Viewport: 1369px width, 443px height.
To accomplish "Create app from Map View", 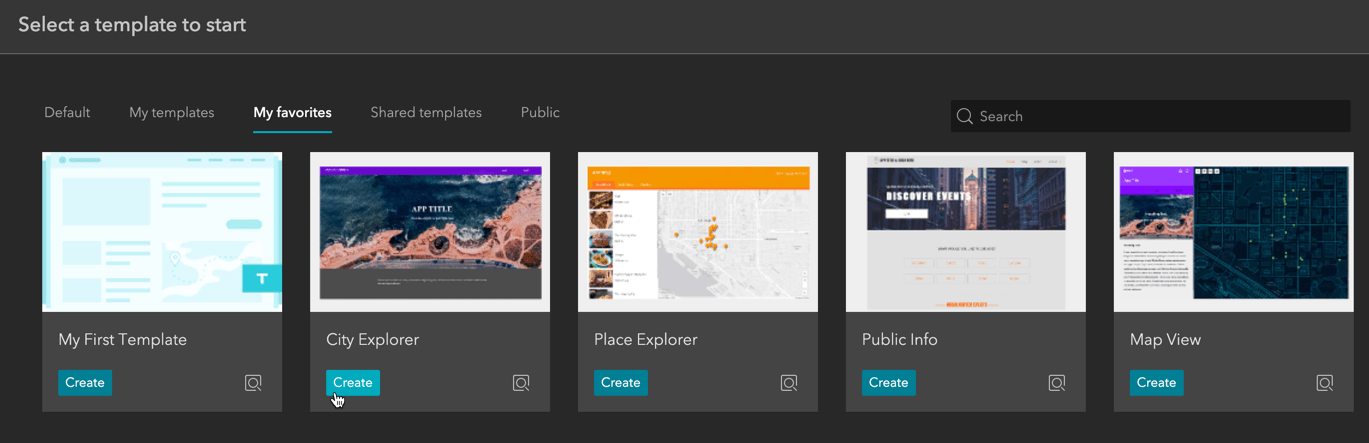I will pos(1157,383).
